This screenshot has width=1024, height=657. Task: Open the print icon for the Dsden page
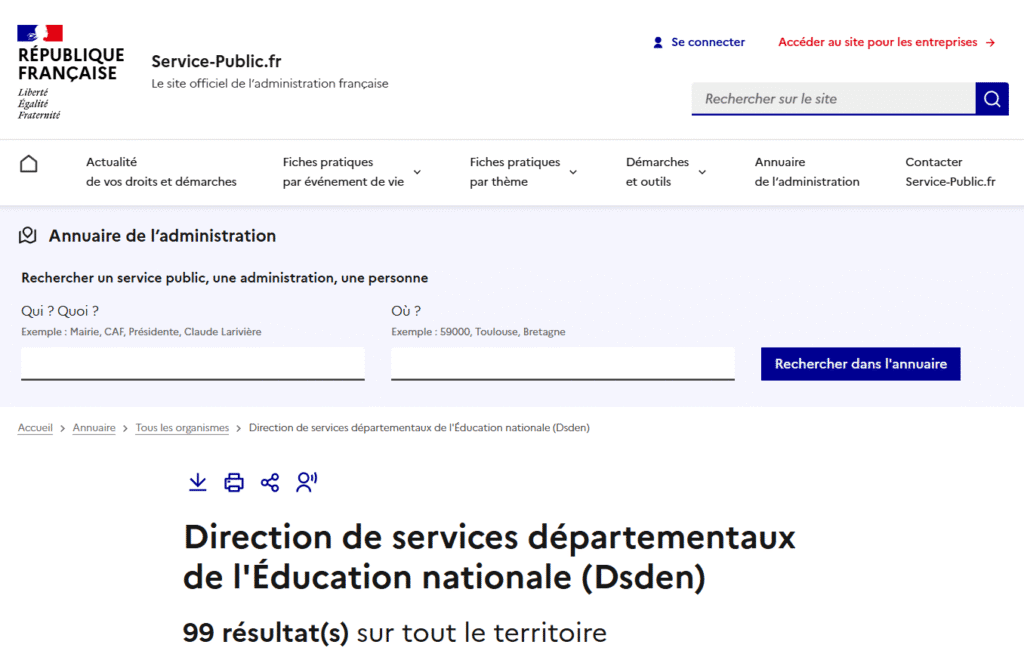click(233, 482)
